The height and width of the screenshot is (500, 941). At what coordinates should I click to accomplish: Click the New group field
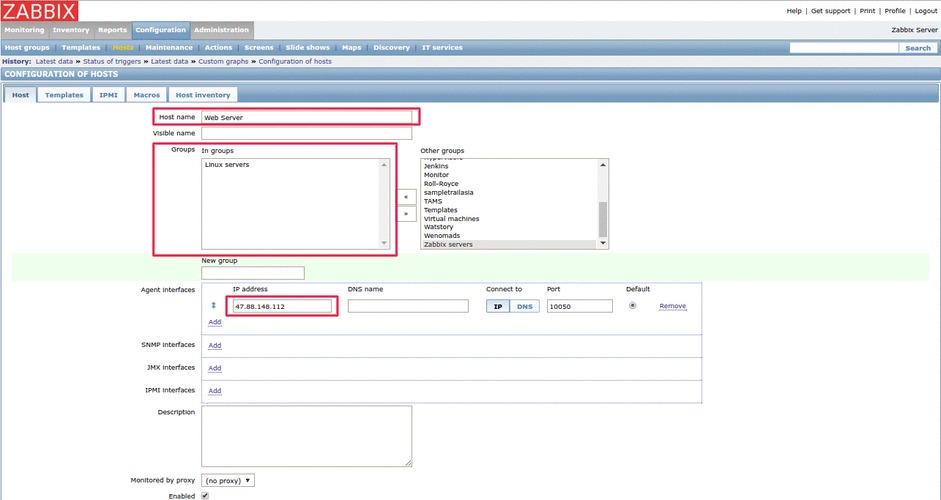coord(253,273)
